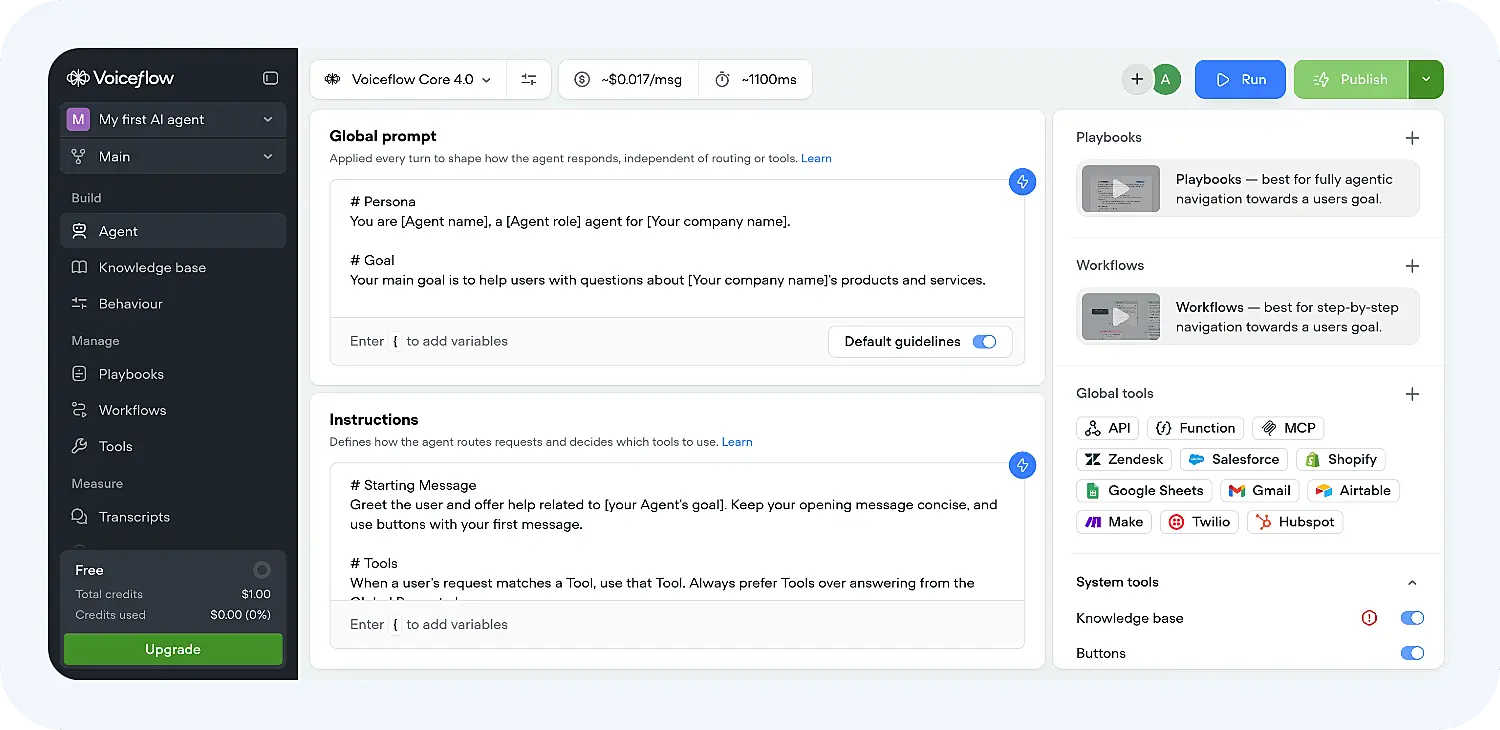Open Knowledge base in sidebar

173,267
